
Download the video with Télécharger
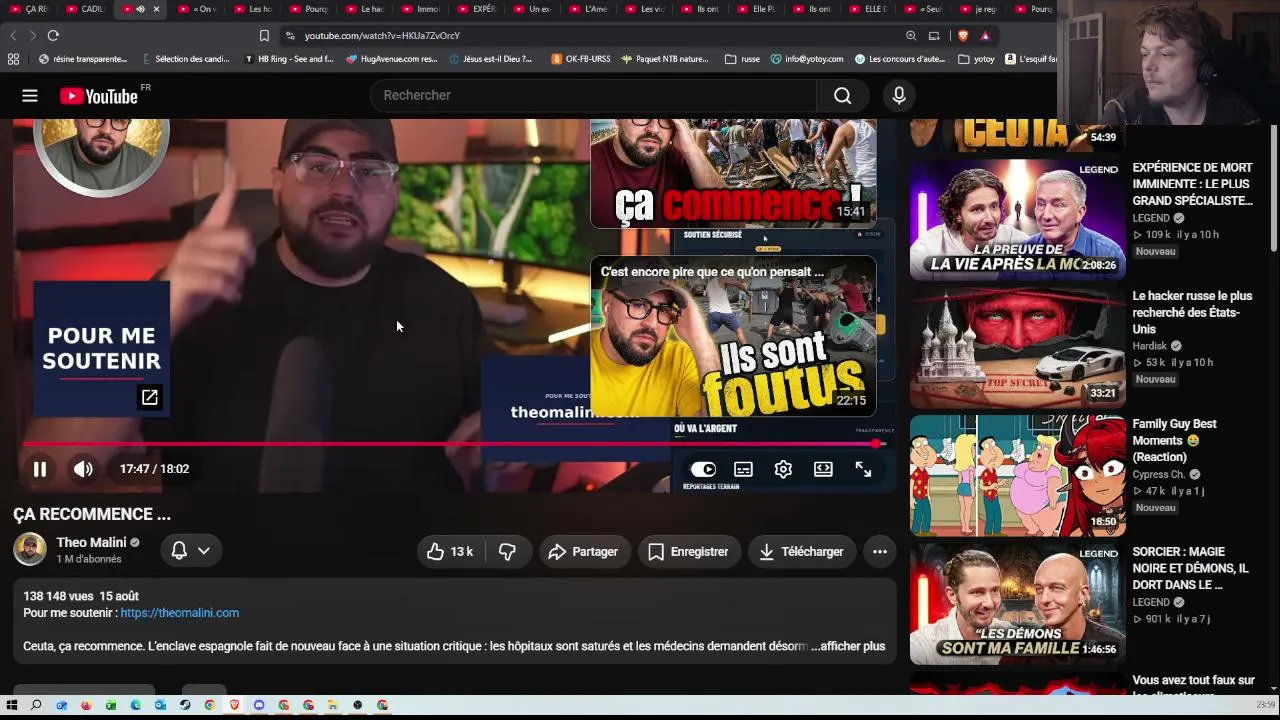(801, 551)
